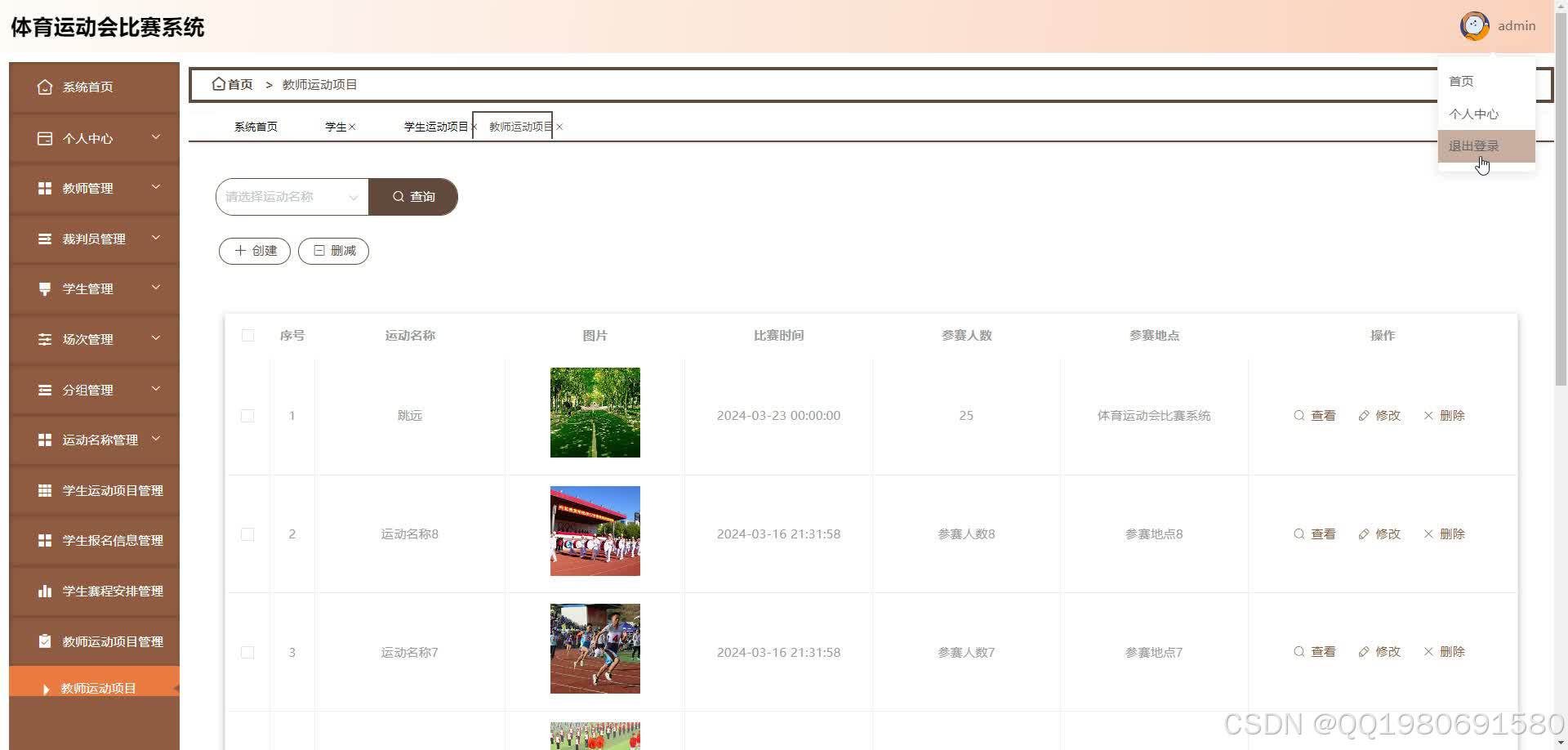Select 首页 in the admin dropdown menu
The image size is (1568, 750).
(1486, 81)
